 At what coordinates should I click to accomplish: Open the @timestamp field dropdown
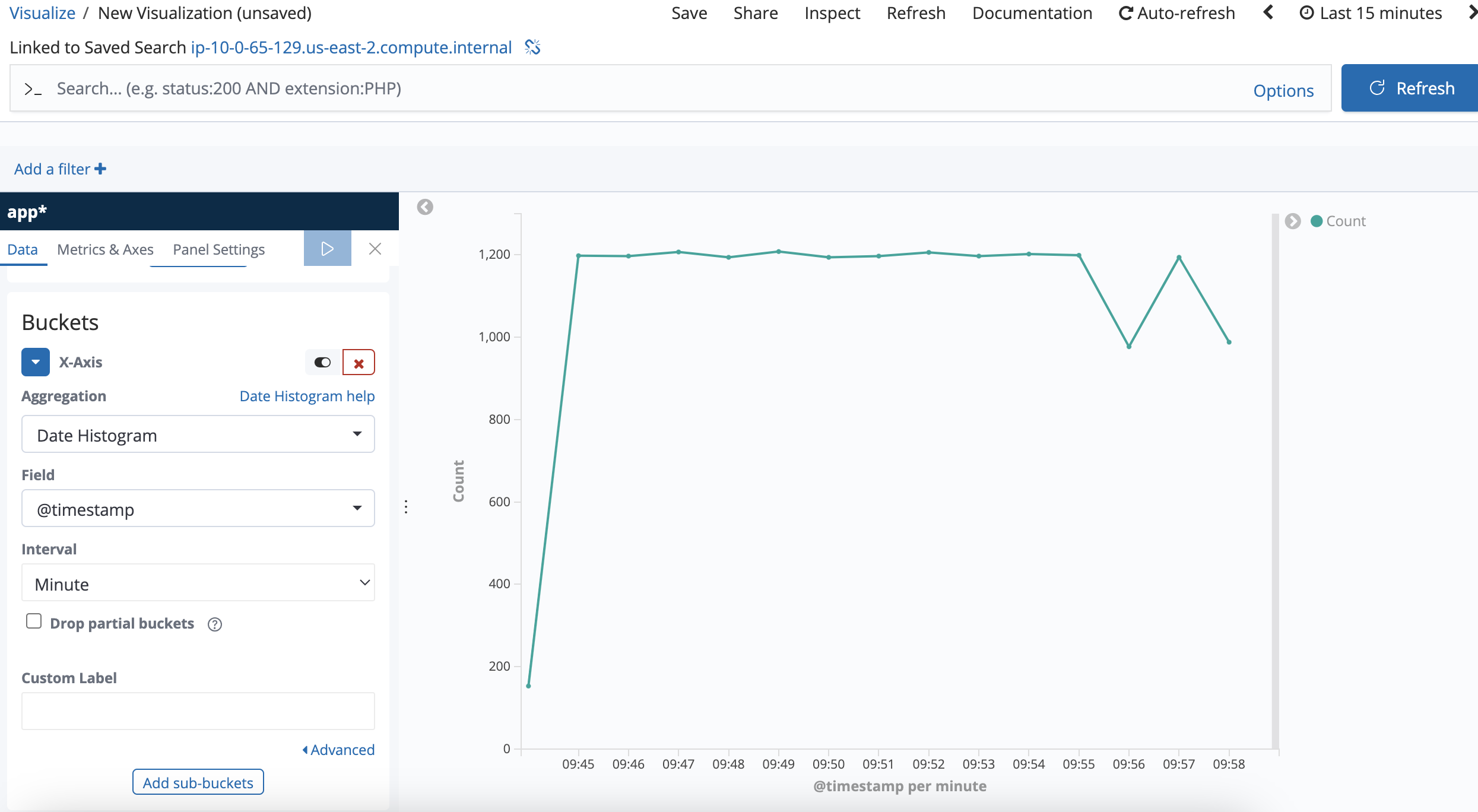coord(198,509)
